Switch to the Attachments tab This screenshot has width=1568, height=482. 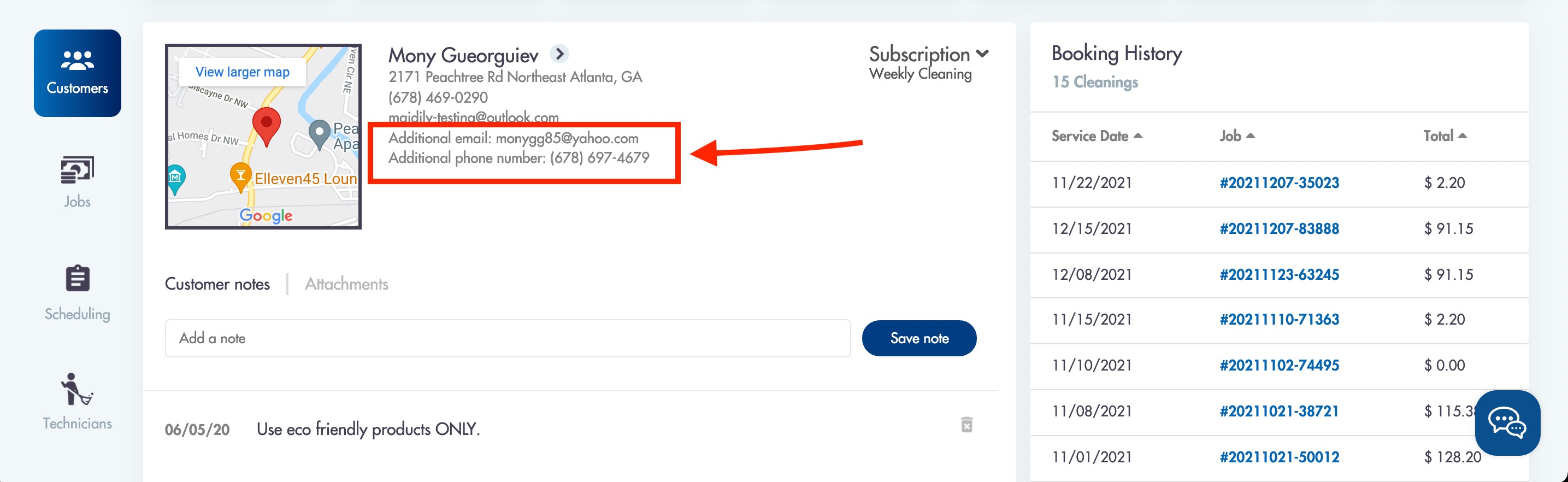pyautogui.click(x=346, y=284)
